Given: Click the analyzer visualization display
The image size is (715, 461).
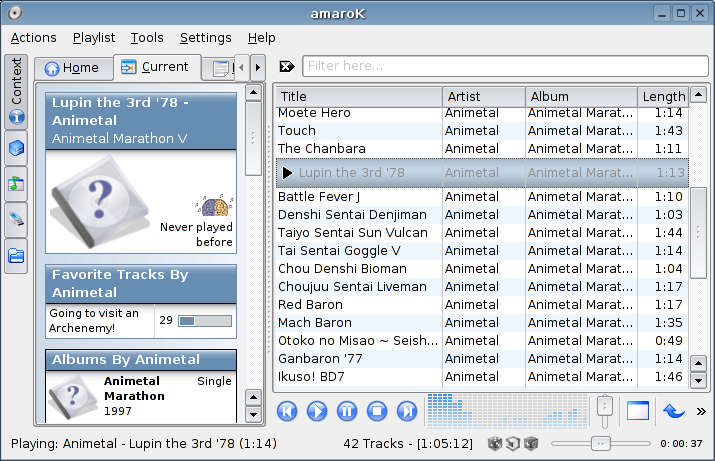Looking at the screenshot, I should (508, 411).
